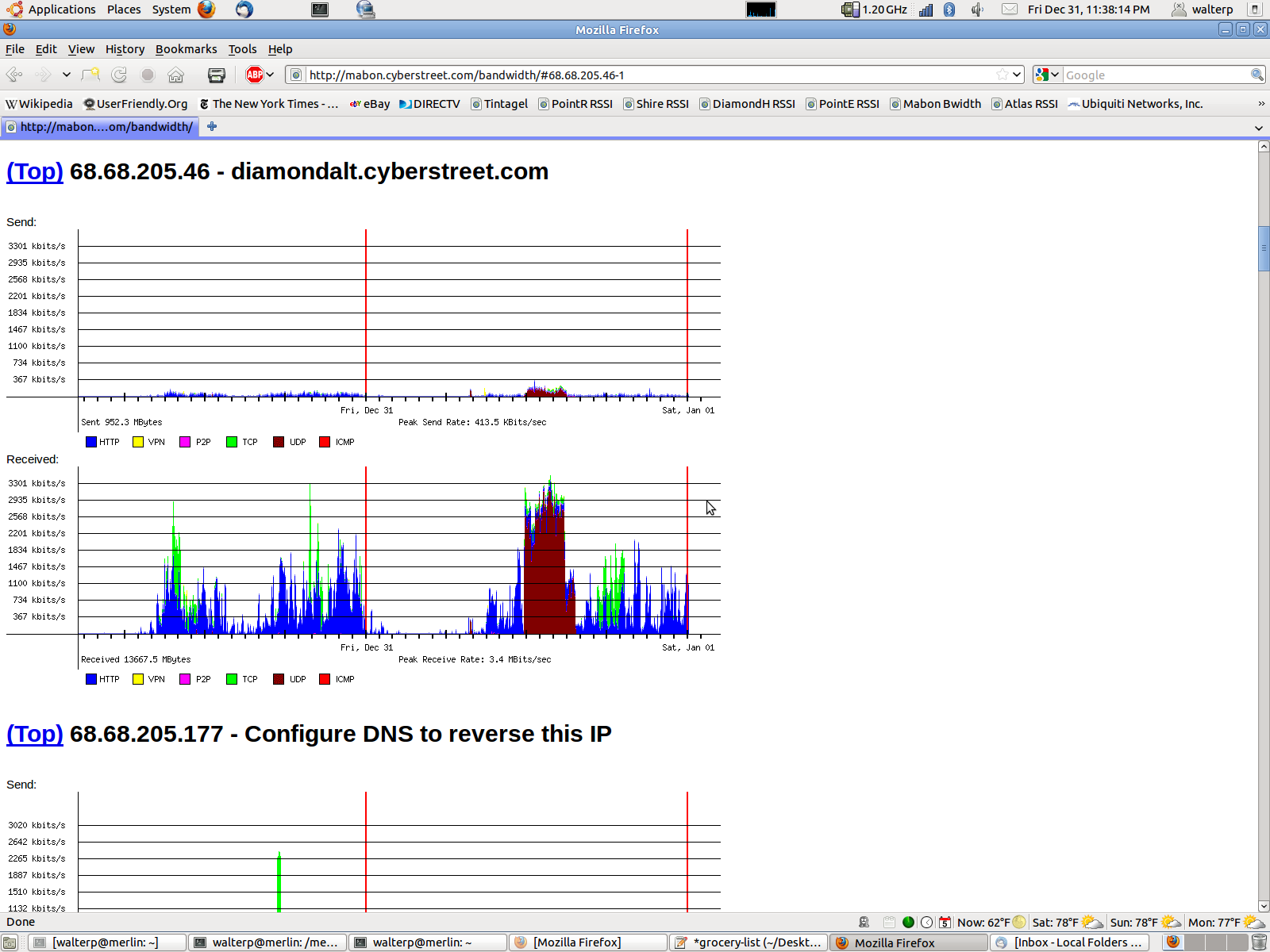Click the volume speaker icon in panel
The width and height of the screenshot is (1270, 952).
point(977,10)
